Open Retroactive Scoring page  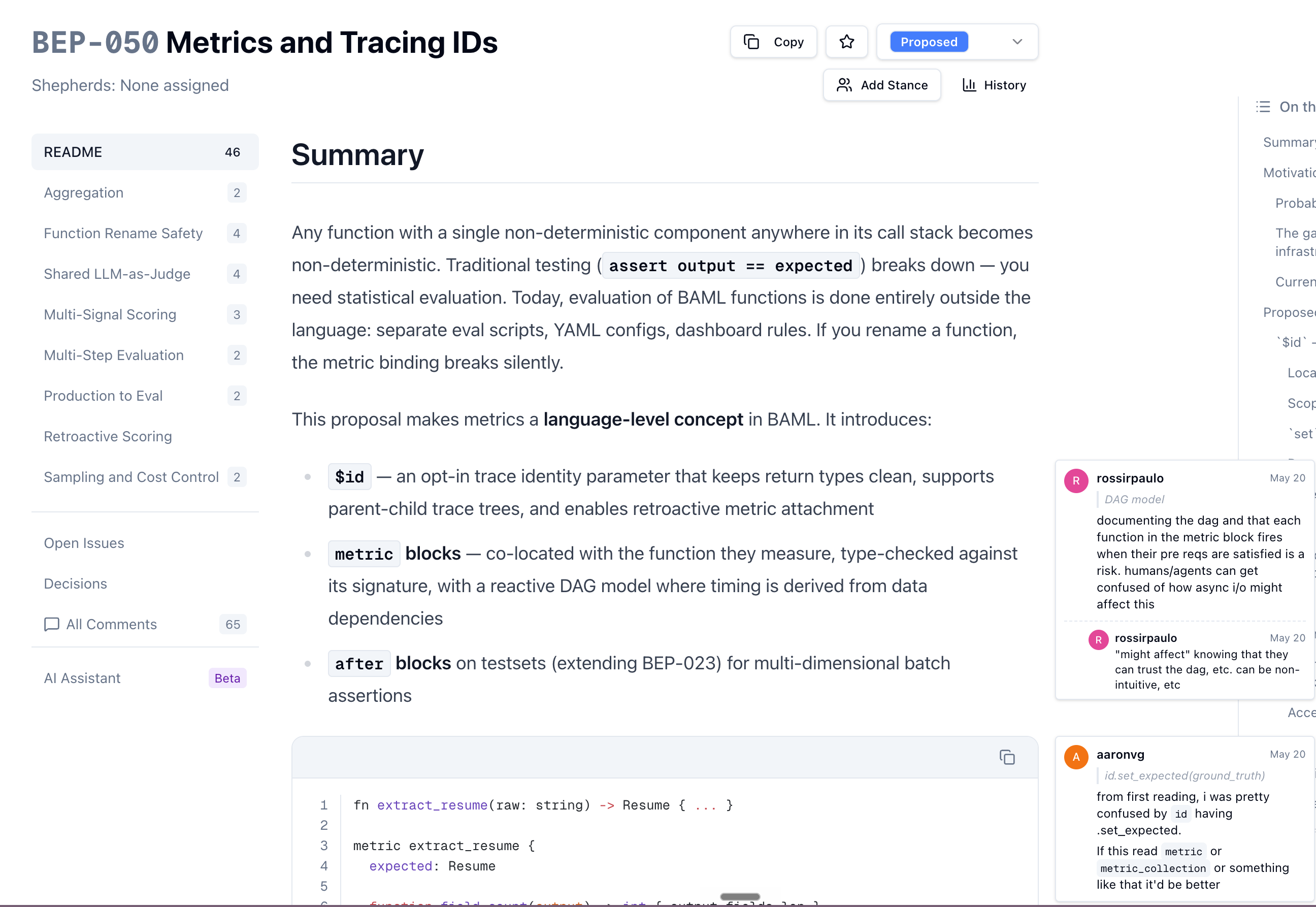pyautogui.click(x=145, y=436)
